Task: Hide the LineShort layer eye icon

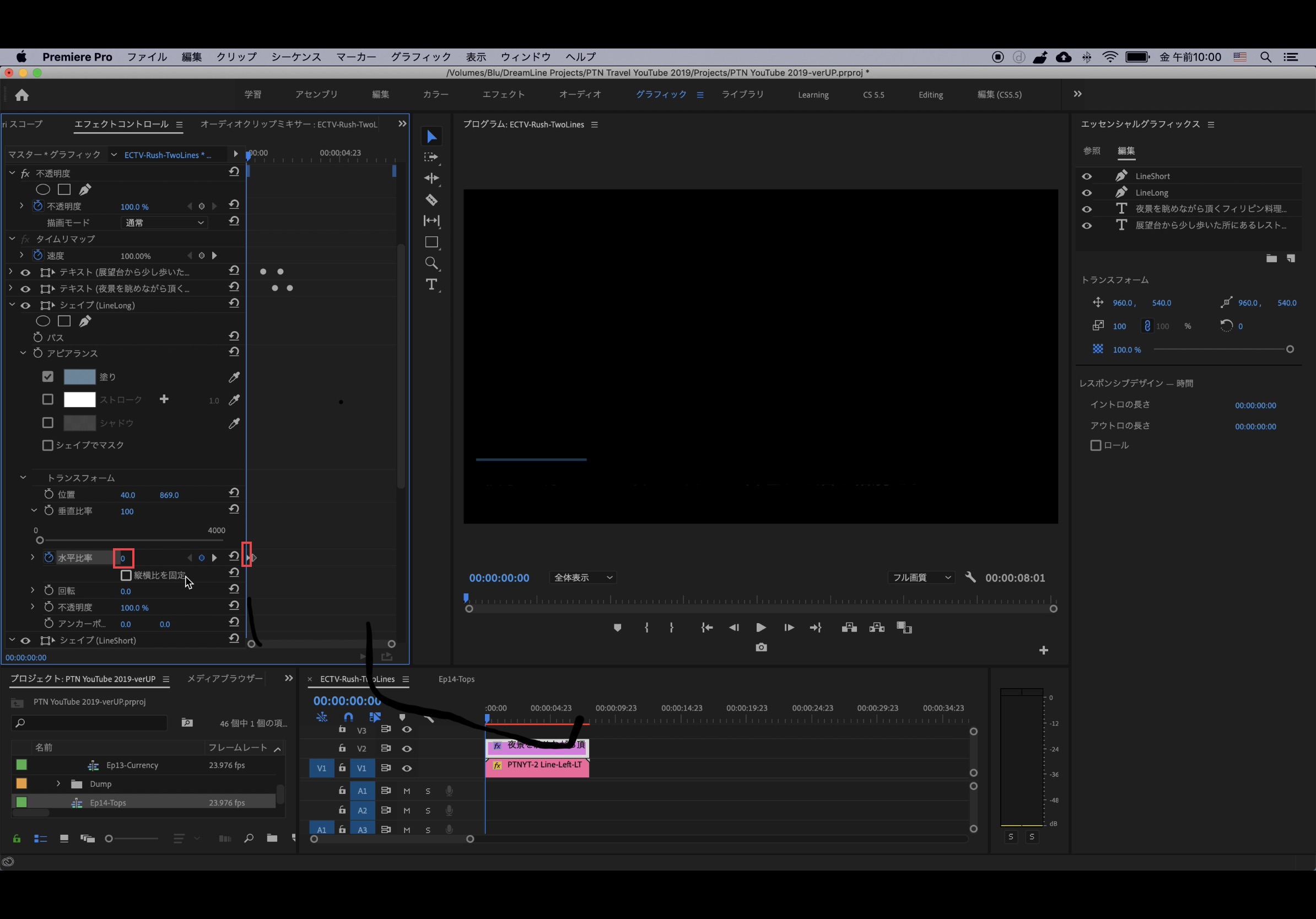Action: click(1086, 176)
